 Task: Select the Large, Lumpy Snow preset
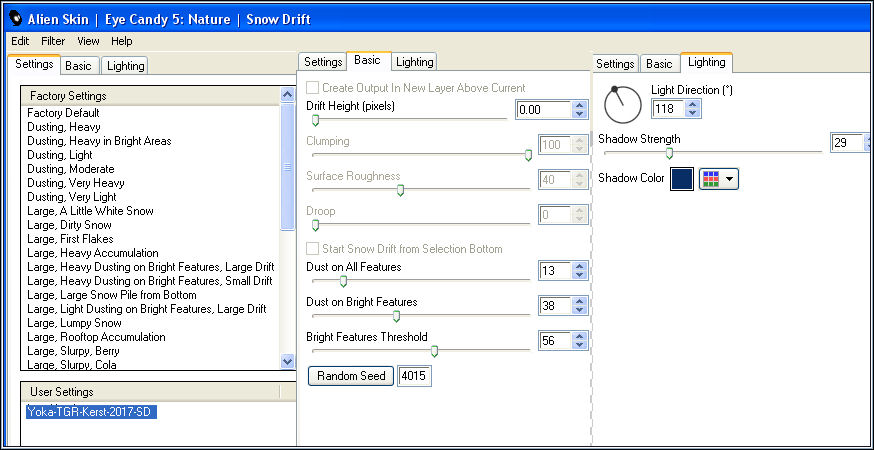click(x=74, y=323)
